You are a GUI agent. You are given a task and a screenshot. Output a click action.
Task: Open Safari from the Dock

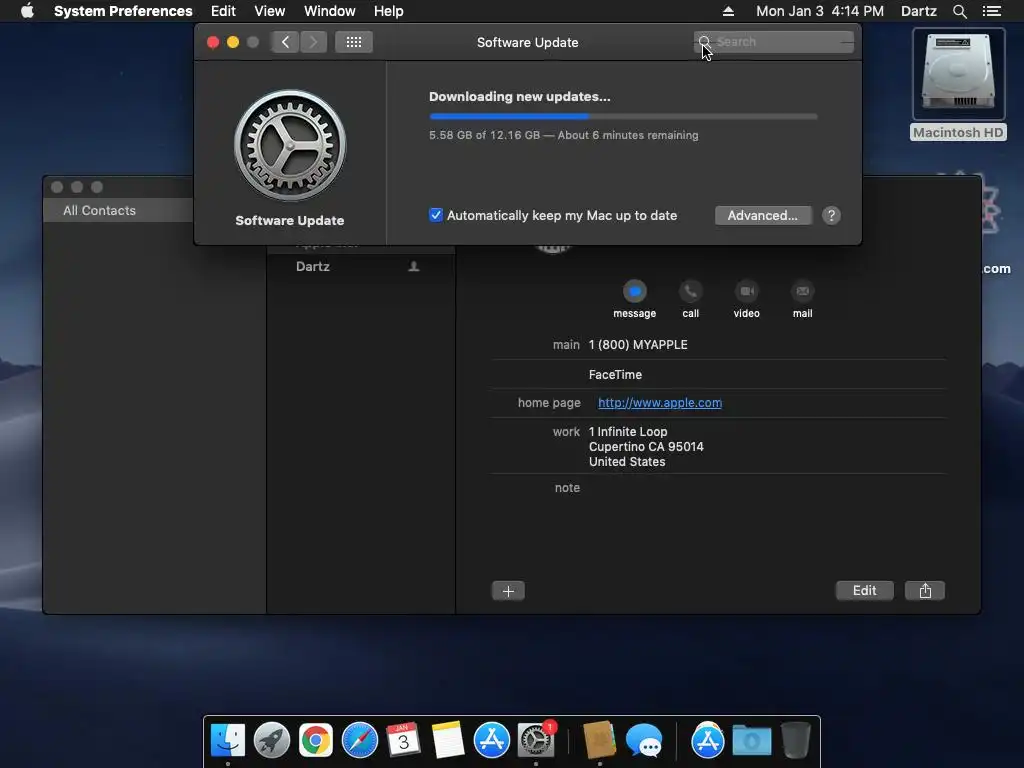[360, 741]
